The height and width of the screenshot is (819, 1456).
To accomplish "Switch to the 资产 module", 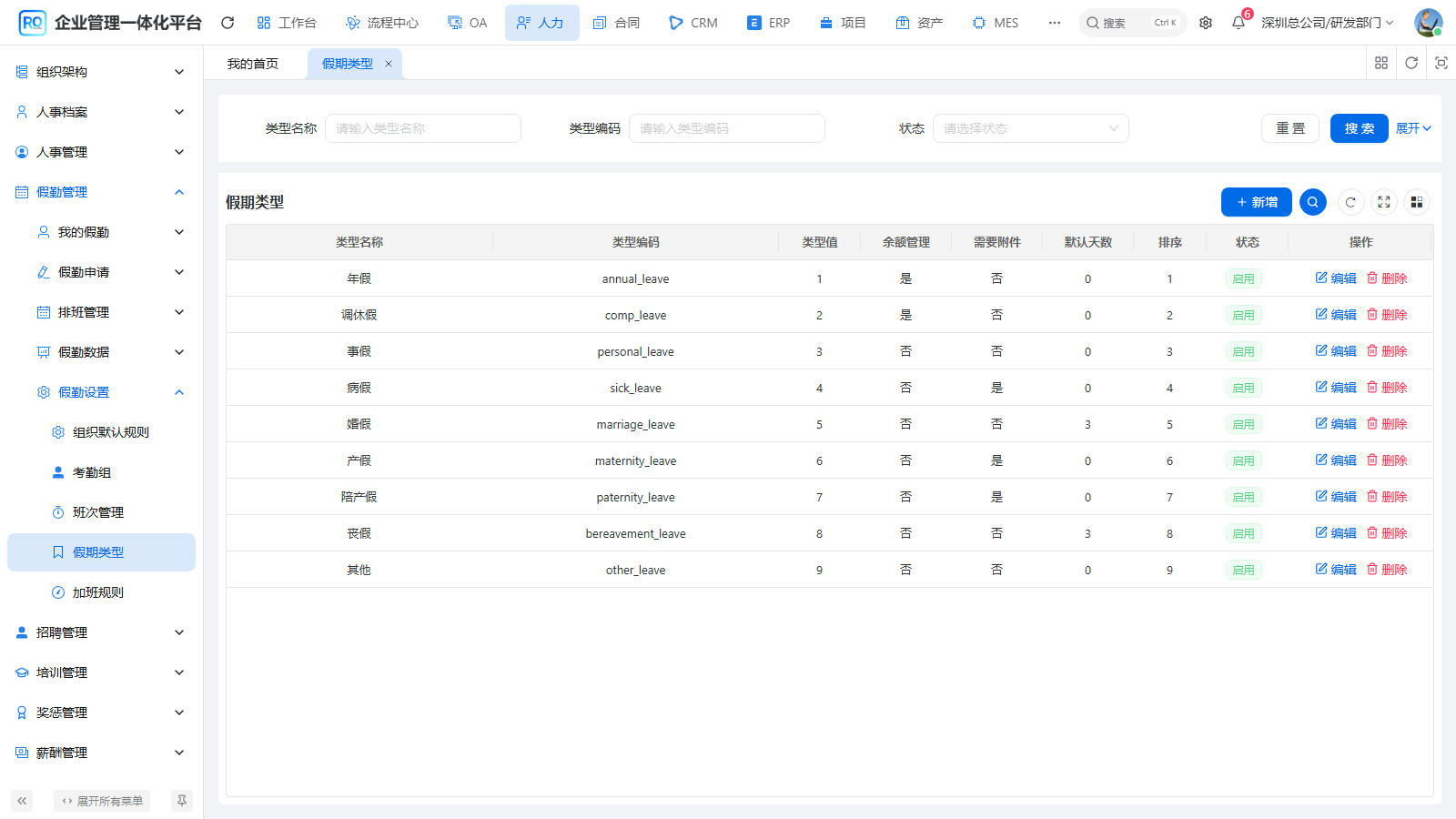I will point(919,23).
